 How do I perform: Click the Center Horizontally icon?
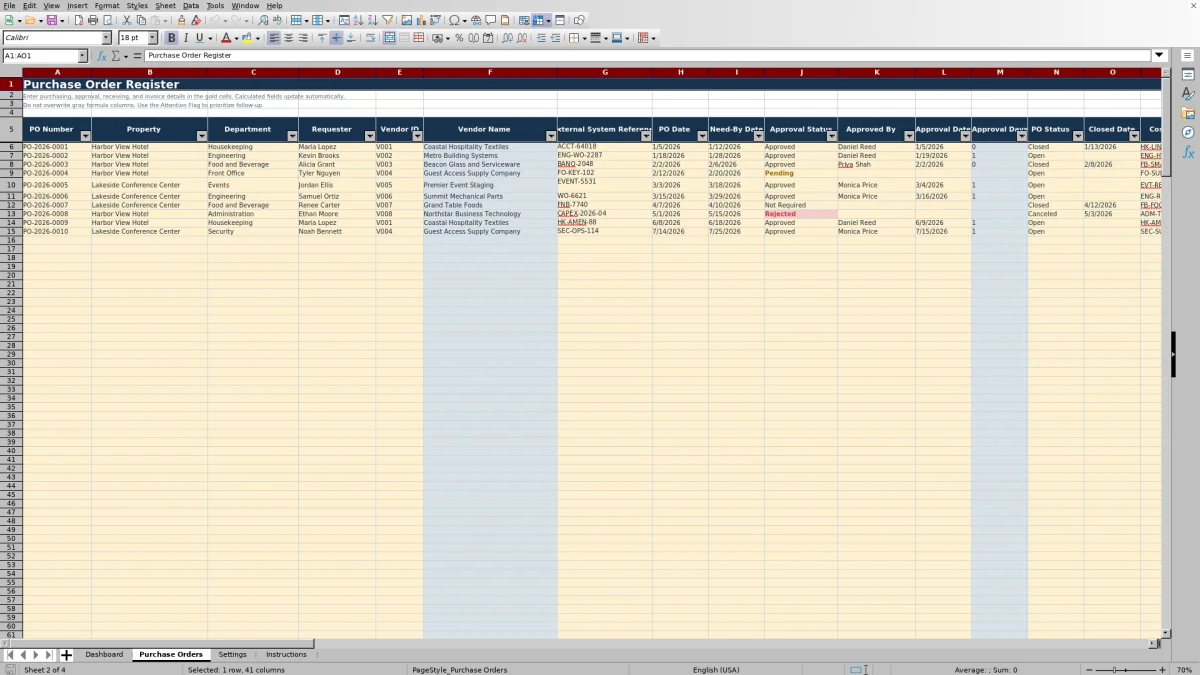tap(288, 38)
